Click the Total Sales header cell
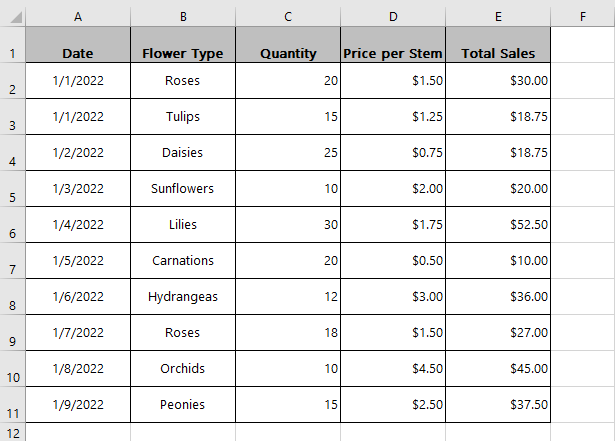The height and width of the screenshot is (441, 615). 498,45
